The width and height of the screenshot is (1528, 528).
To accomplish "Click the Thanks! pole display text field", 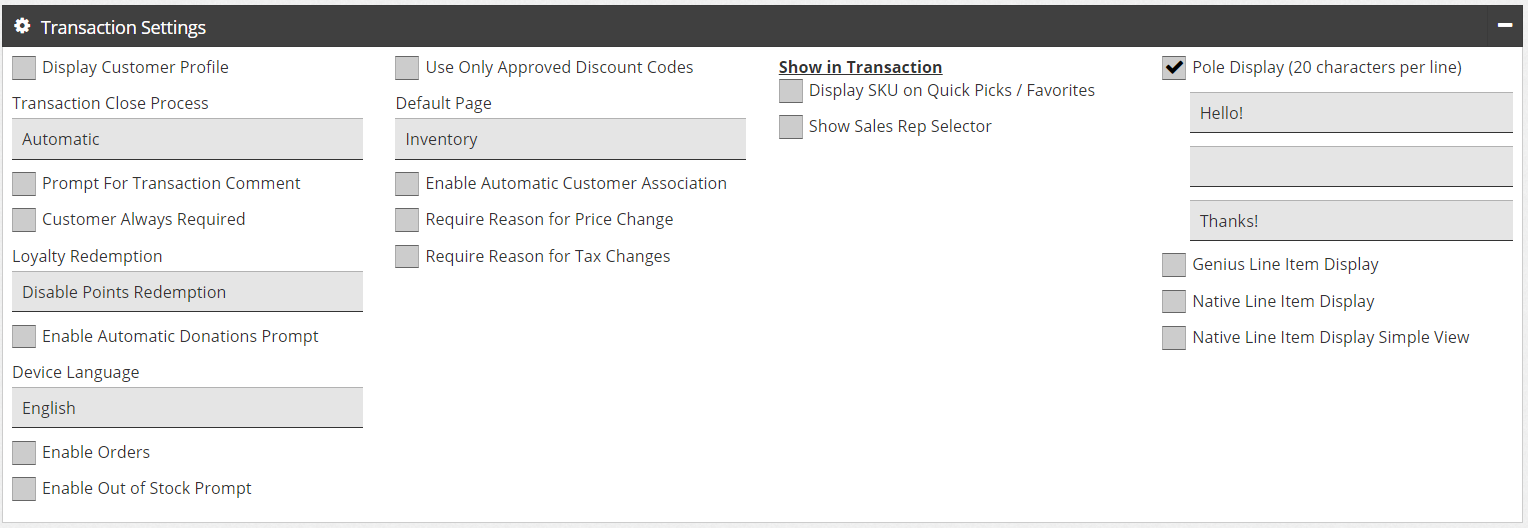I will (1351, 221).
